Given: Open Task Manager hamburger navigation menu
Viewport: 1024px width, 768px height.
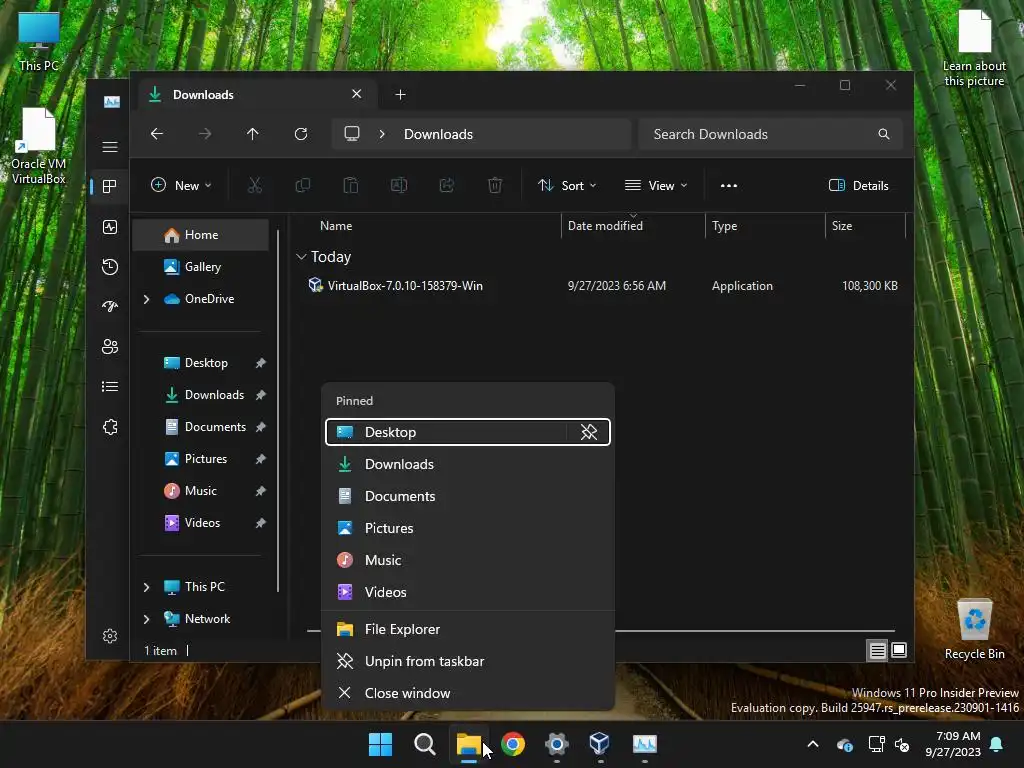Looking at the screenshot, I should [x=110, y=146].
